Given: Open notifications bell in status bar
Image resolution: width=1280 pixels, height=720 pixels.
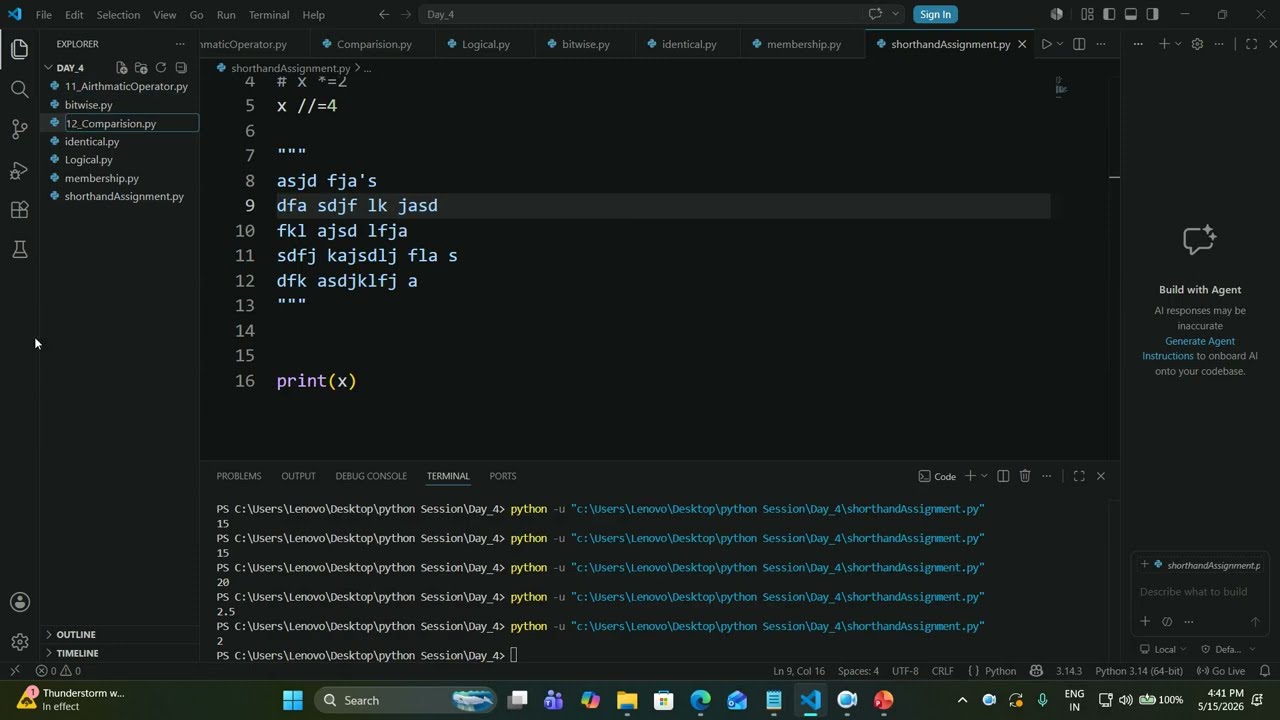Looking at the screenshot, I should [1265, 671].
